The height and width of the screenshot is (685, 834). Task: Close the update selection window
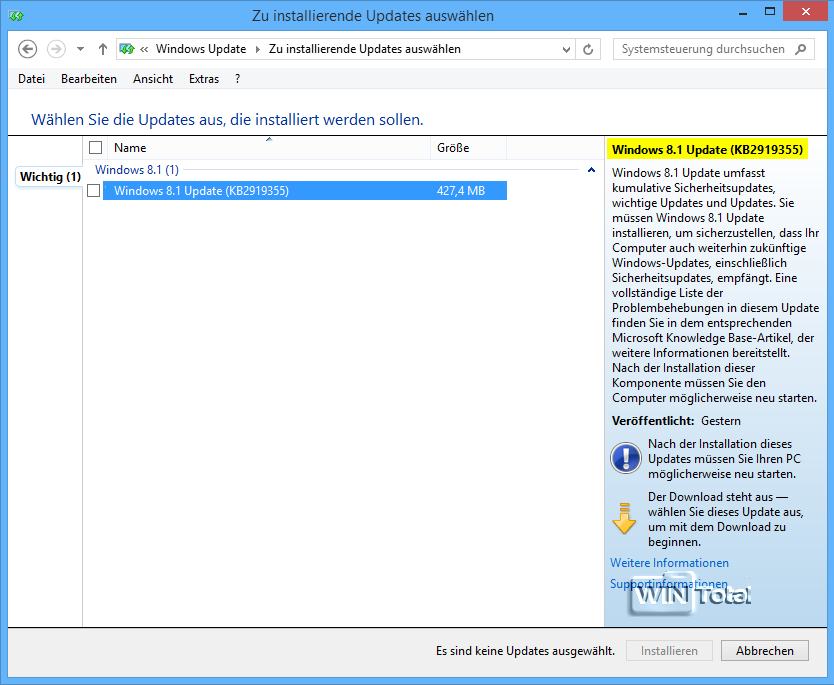click(x=806, y=11)
